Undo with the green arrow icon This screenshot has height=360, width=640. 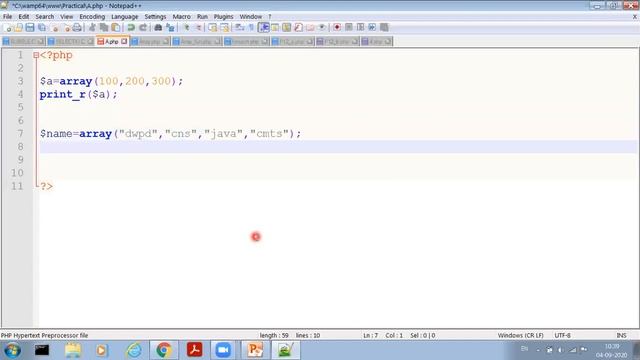(x=131, y=27)
